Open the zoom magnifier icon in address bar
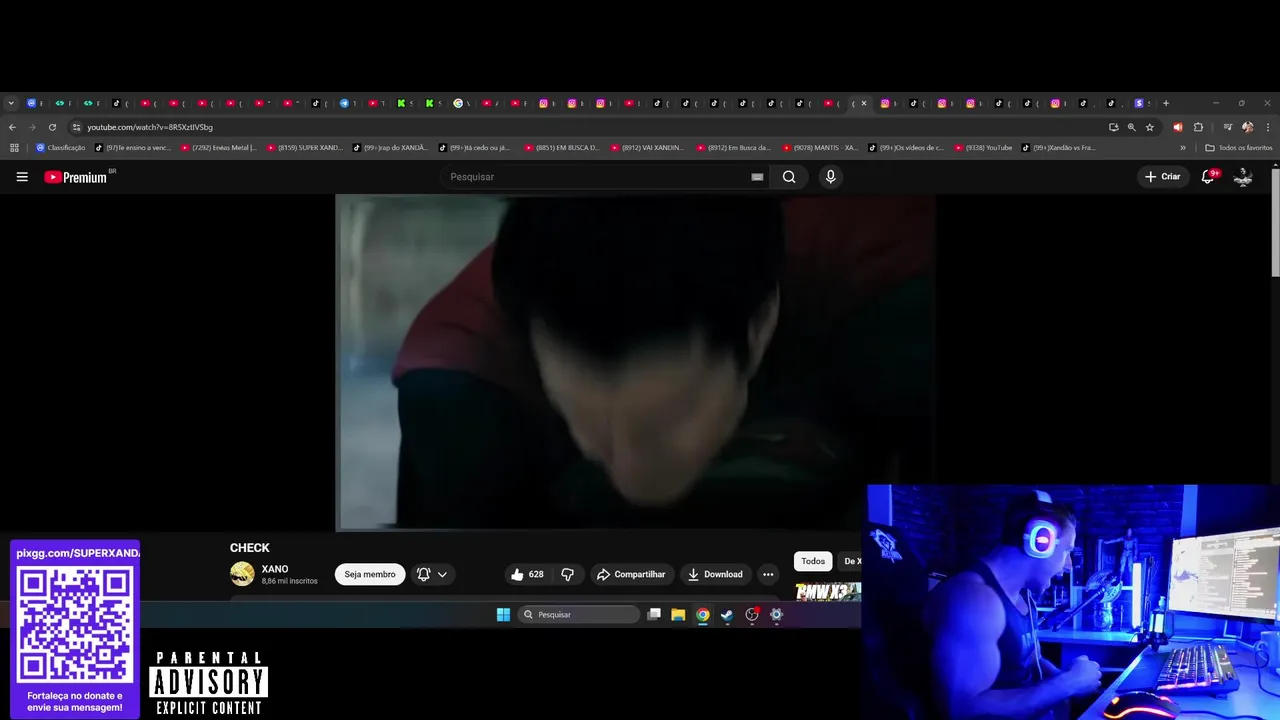1280x720 pixels. (1132, 127)
